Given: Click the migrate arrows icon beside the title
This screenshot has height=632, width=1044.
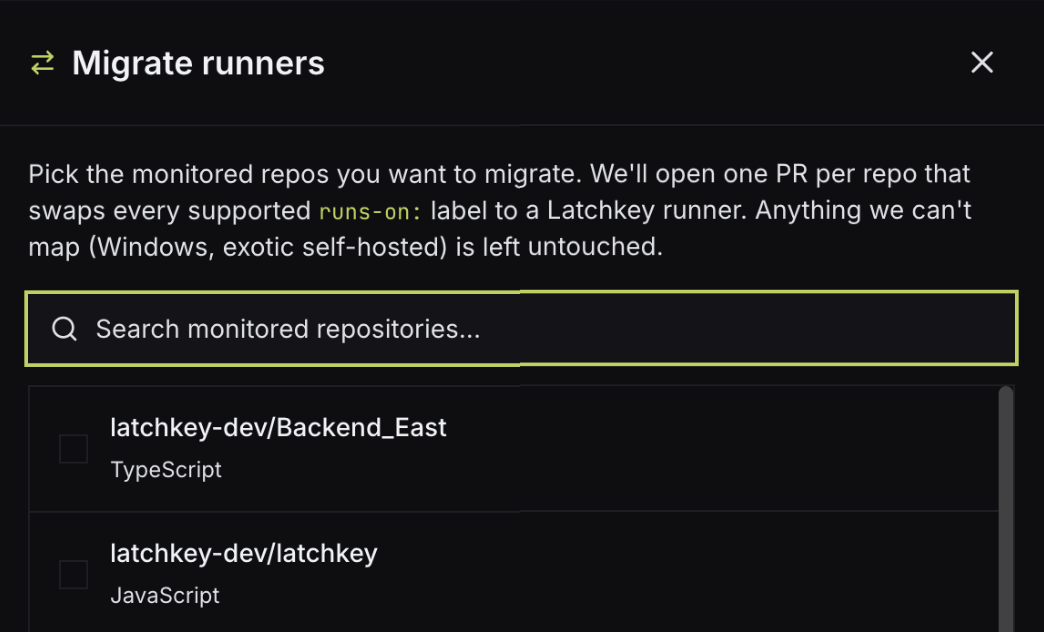Looking at the screenshot, I should (43, 63).
